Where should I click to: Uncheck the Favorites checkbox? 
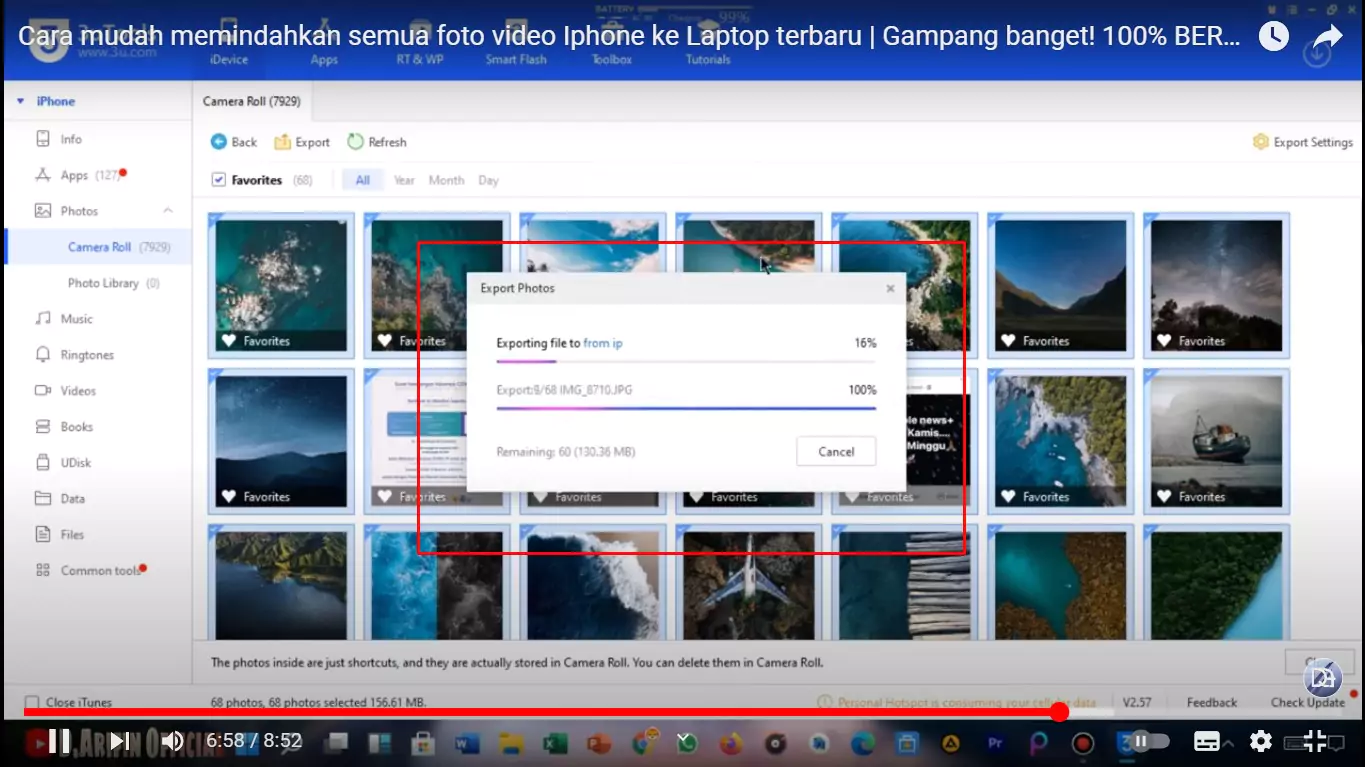(x=219, y=180)
